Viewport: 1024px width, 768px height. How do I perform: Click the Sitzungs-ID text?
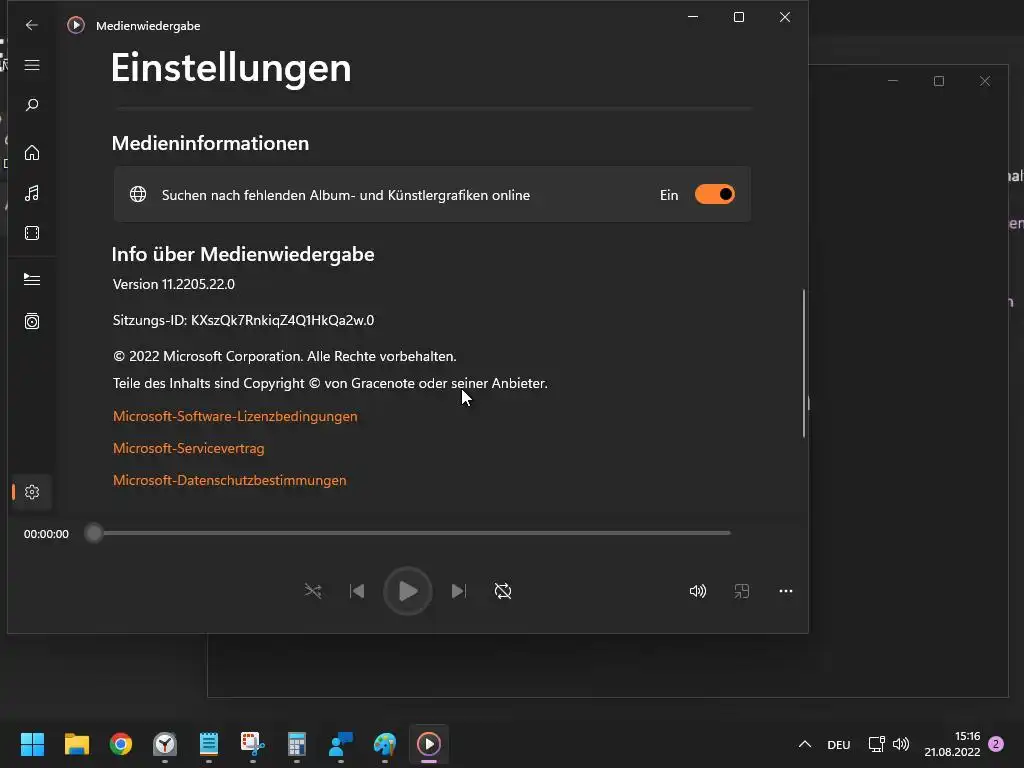pyautogui.click(x=244, y=320)
